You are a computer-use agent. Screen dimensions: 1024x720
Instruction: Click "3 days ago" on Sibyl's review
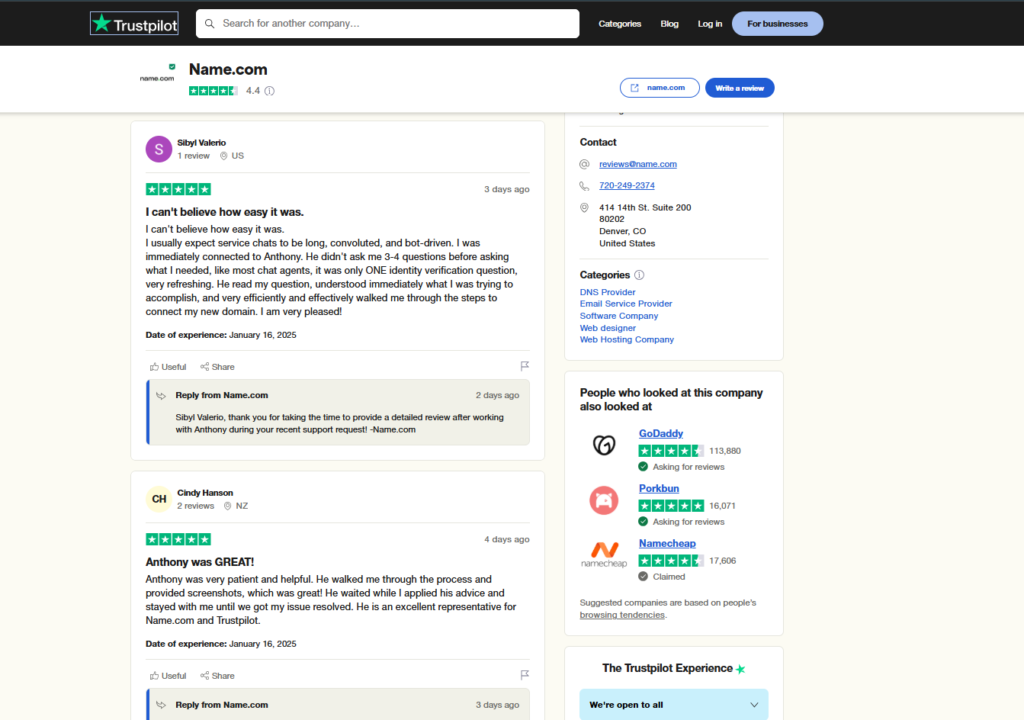coord(507,189)
